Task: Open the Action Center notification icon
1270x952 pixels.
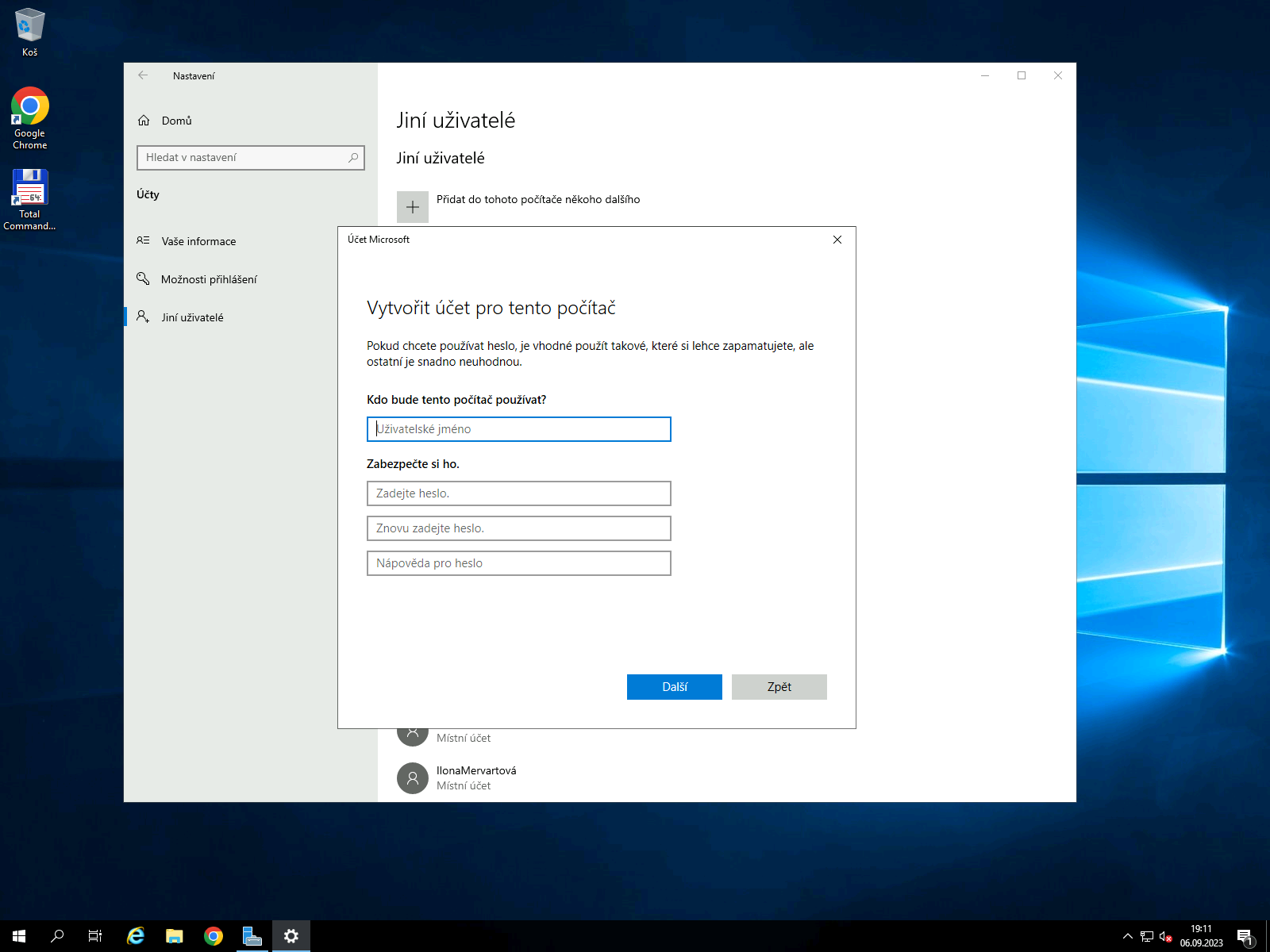Action: [1243, 935]
